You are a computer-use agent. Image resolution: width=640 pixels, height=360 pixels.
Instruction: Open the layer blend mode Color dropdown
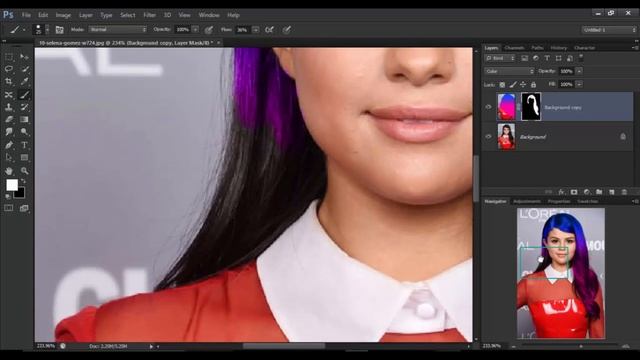(509, 71)
